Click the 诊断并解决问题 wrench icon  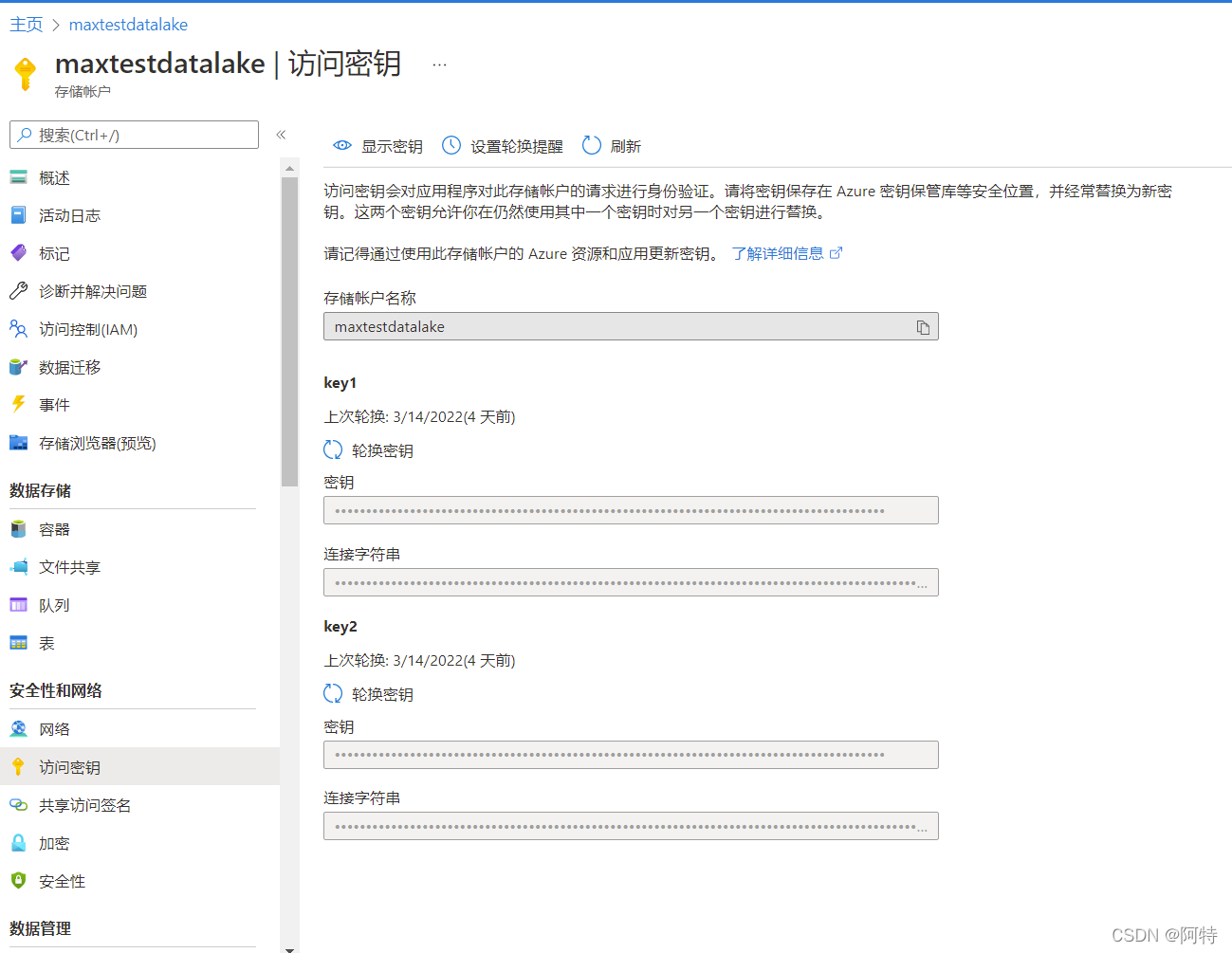(x=18, y=291)
